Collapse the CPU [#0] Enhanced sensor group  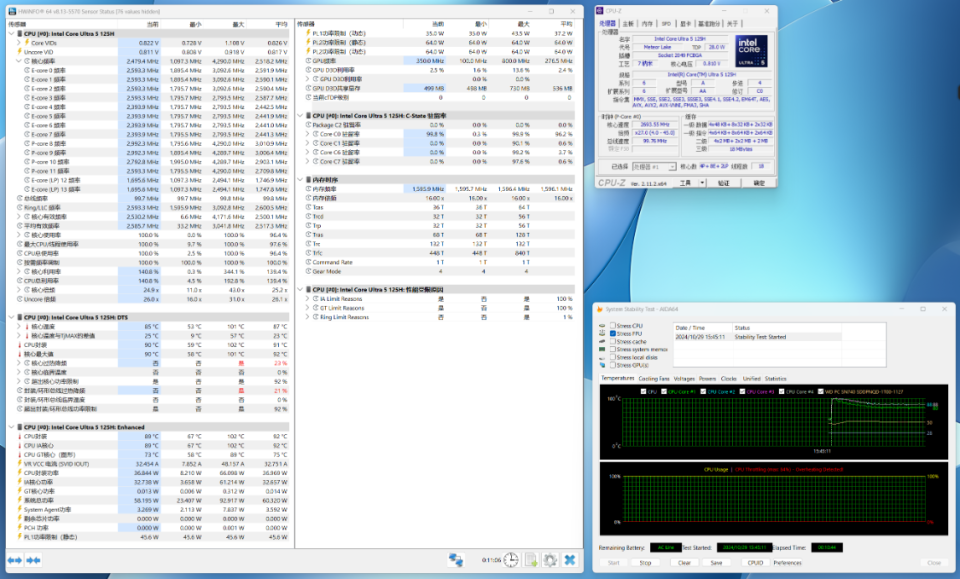point(12,427)
